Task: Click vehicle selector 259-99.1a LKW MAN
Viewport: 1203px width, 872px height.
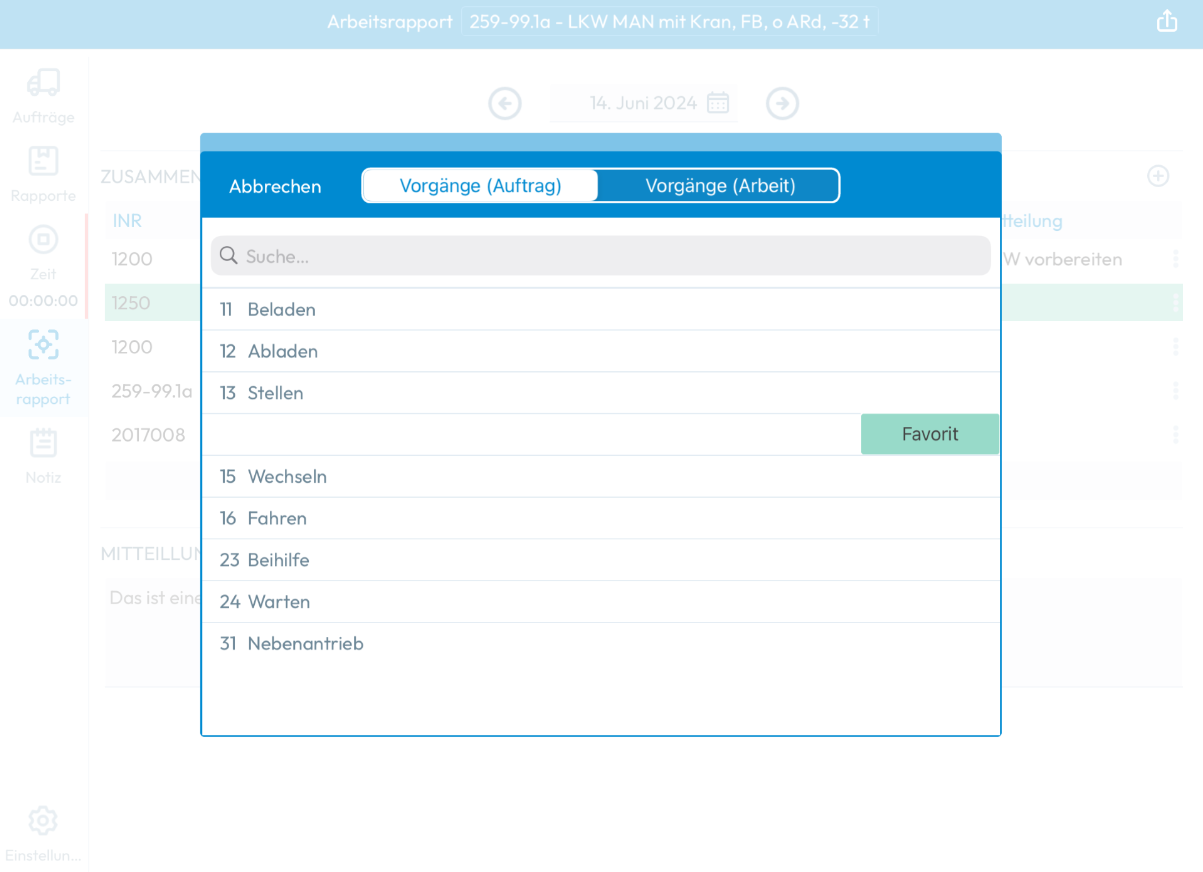Action: [x=669, y=22]
